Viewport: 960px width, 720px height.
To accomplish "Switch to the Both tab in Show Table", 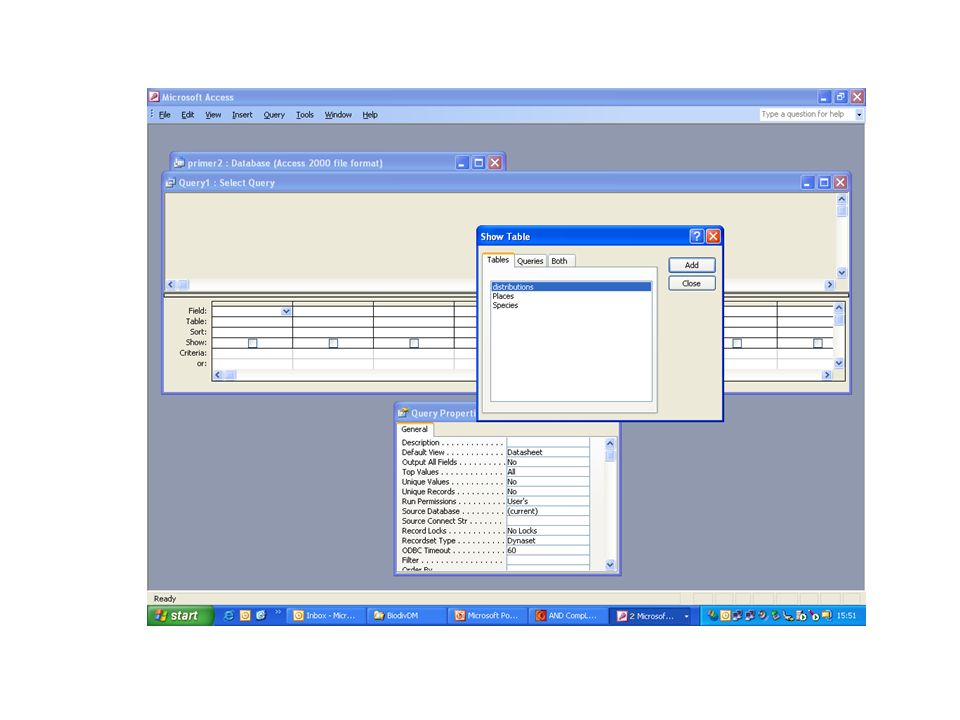I will pos(560,261).
